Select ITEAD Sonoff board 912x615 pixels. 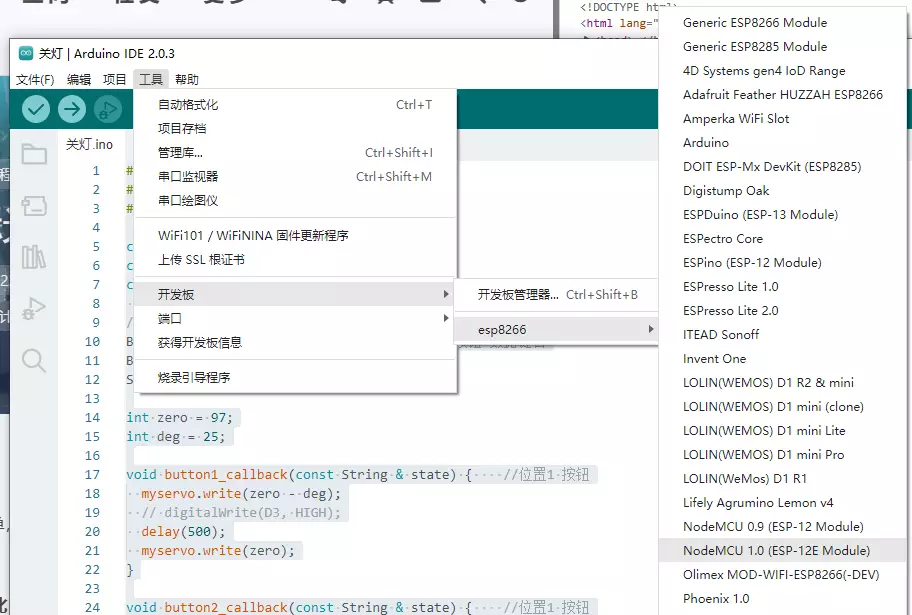(785, 335)
